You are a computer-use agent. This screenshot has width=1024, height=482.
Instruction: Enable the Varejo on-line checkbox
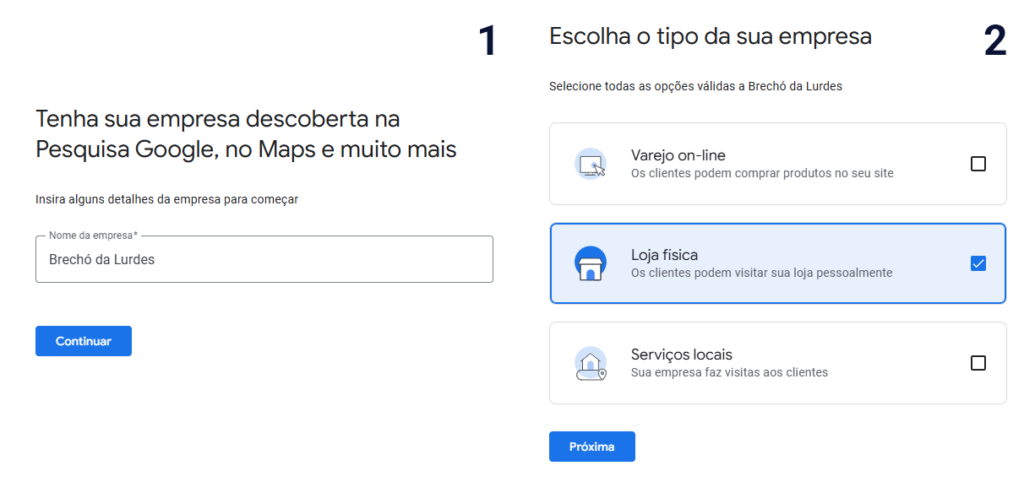click(x=978, y=164)
